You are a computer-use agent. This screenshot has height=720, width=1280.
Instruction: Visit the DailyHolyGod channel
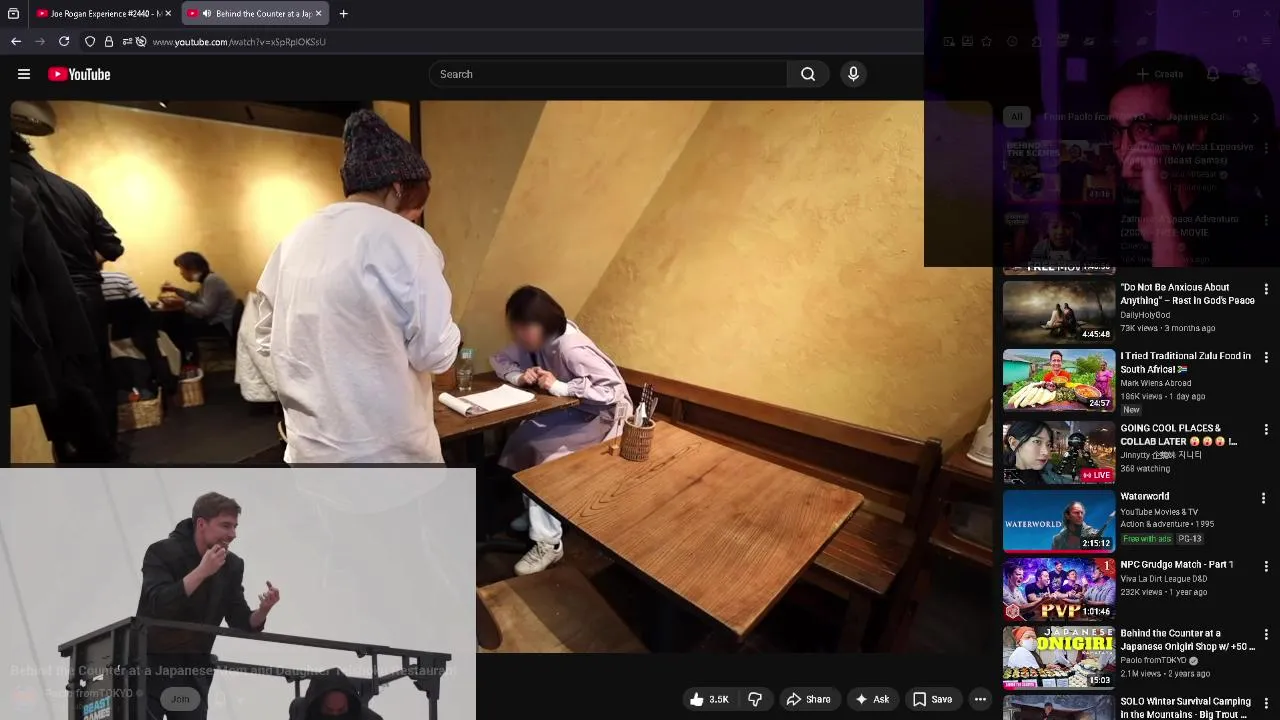point(1145,315)
